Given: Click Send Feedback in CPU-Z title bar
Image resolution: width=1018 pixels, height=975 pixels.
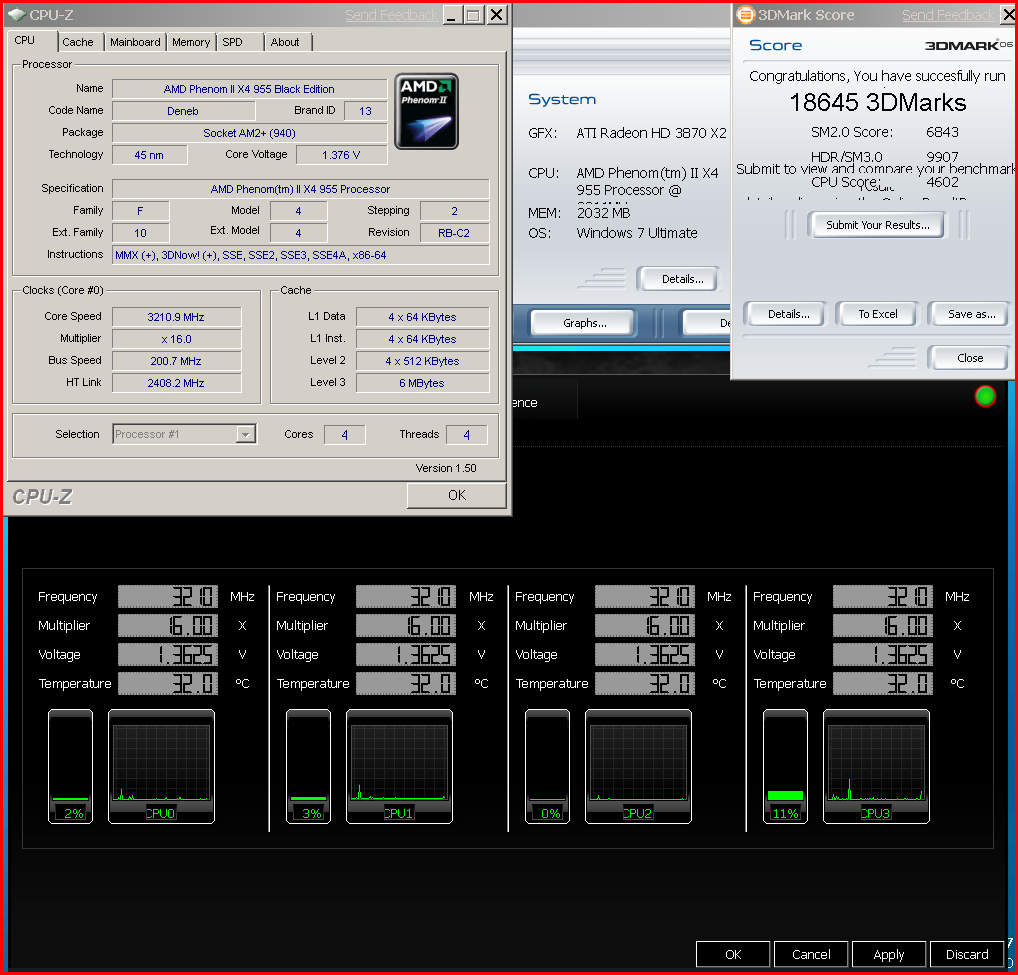Looking at the screenshot, I should [391, 15].
